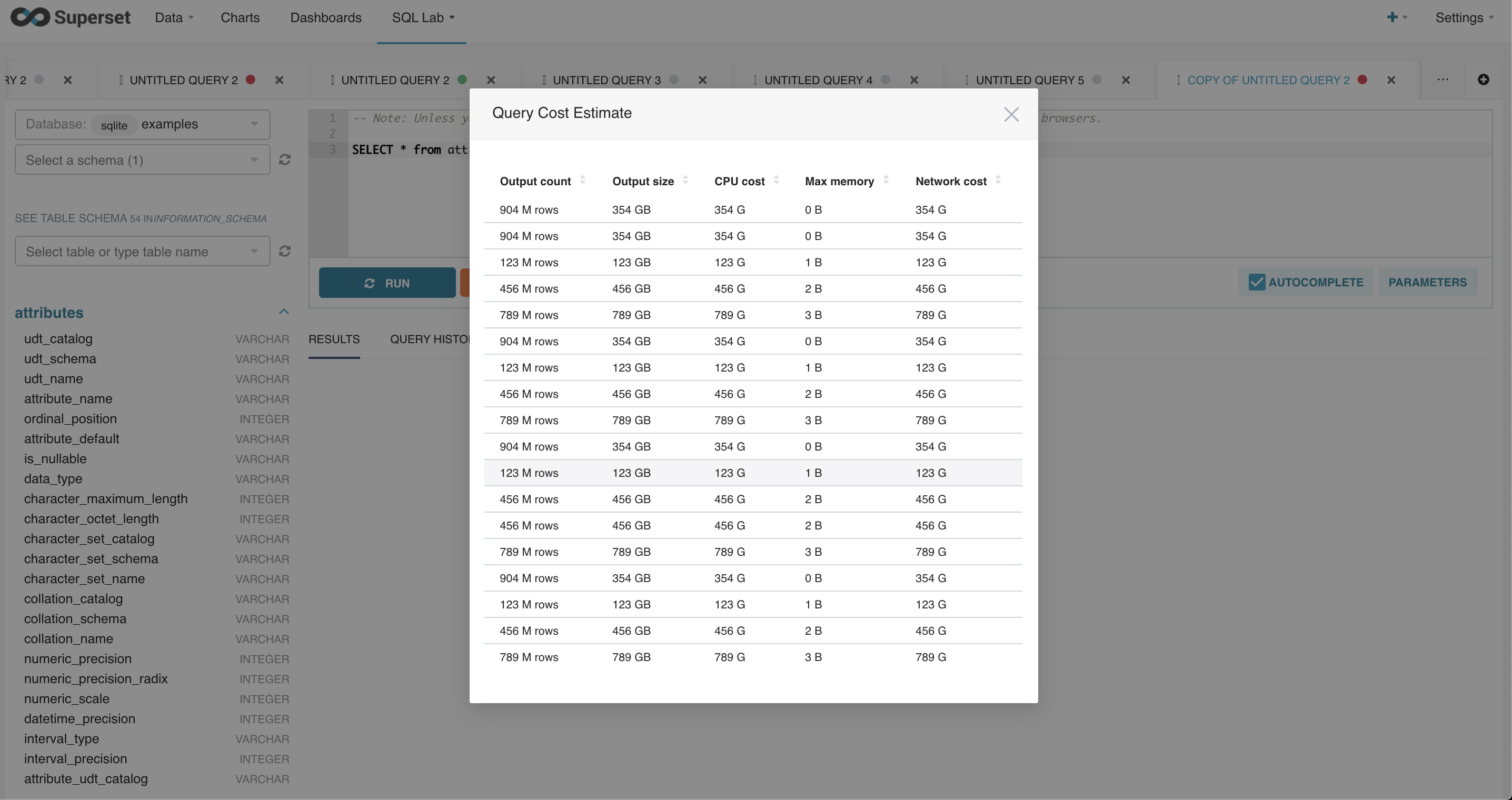This screenshot has width=1512, height=800.
Task: Click the Run query button
Action: pyautogui.click(x=387, y=283)
